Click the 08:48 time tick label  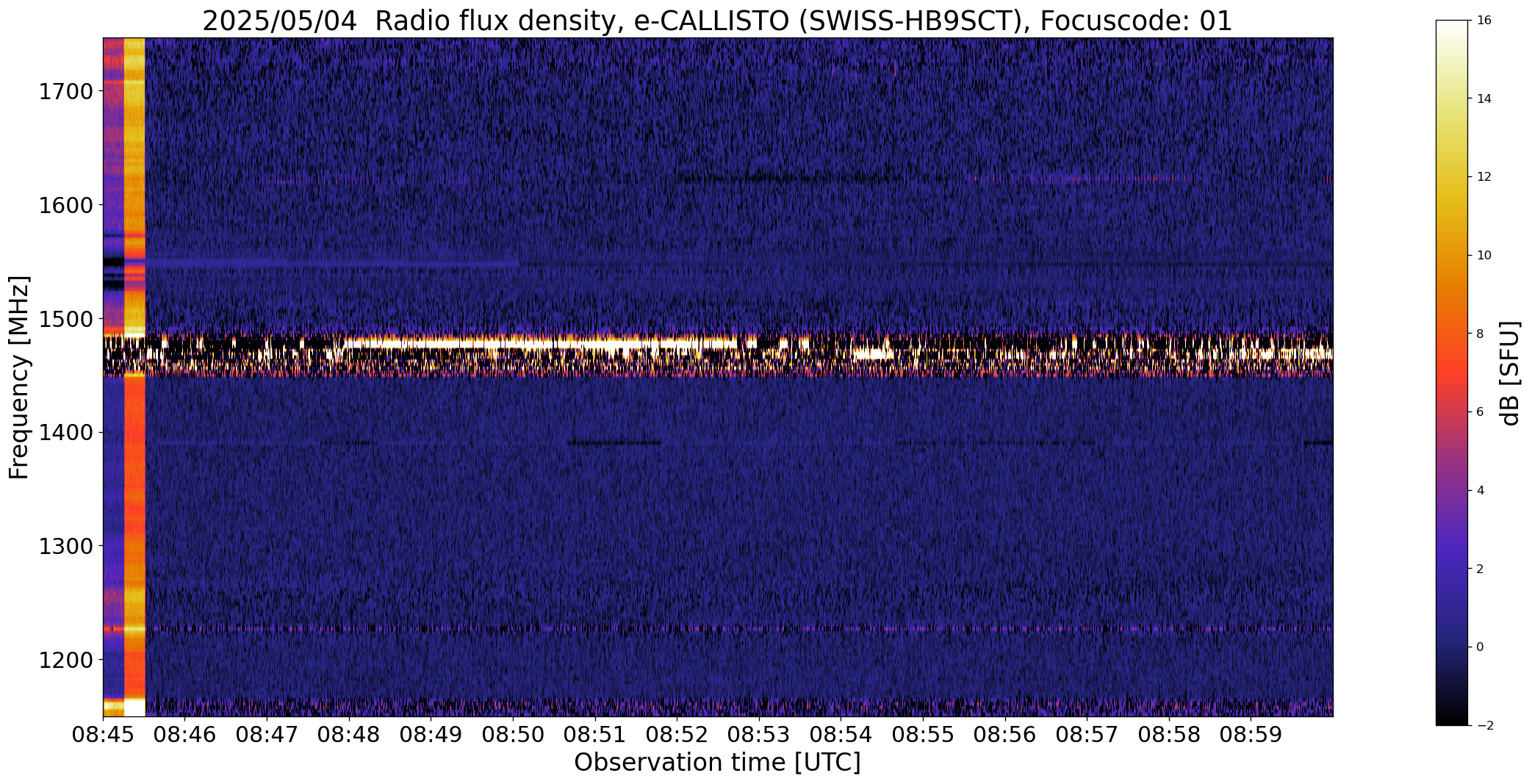(x=349, y=735)
